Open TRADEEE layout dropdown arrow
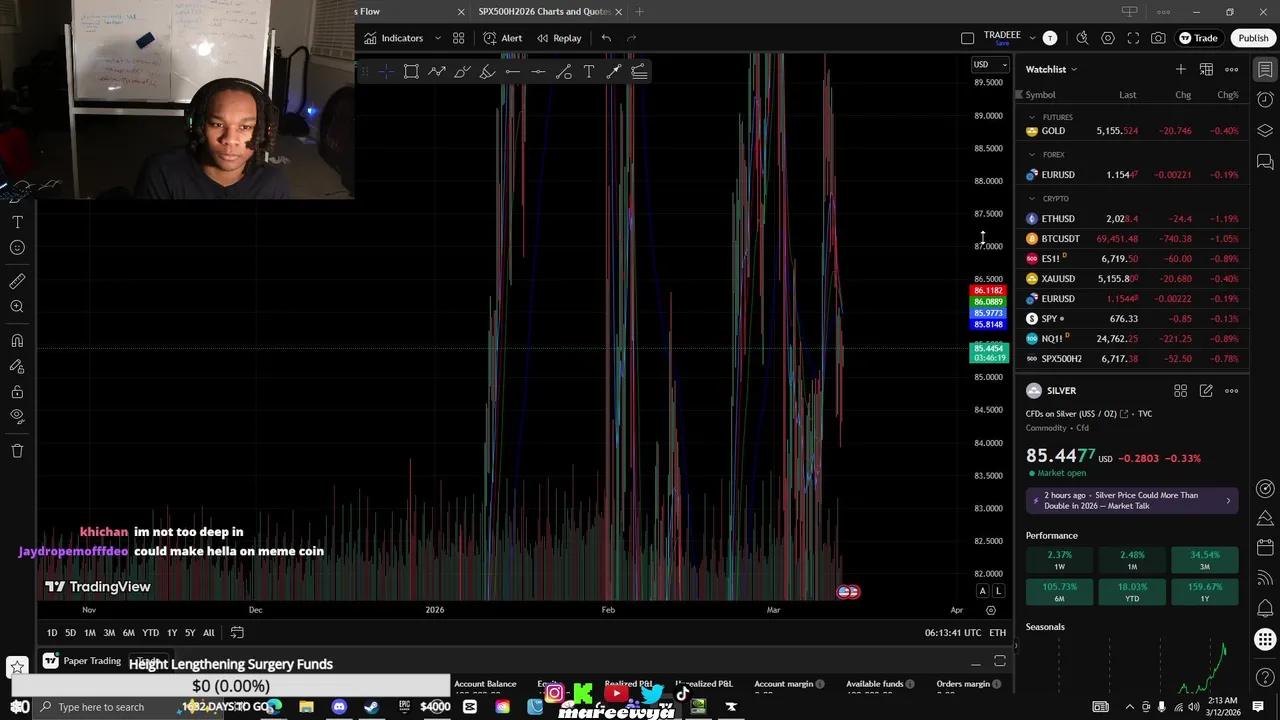The width and height of the screenshot is (1280, 720). point(1031,38)
